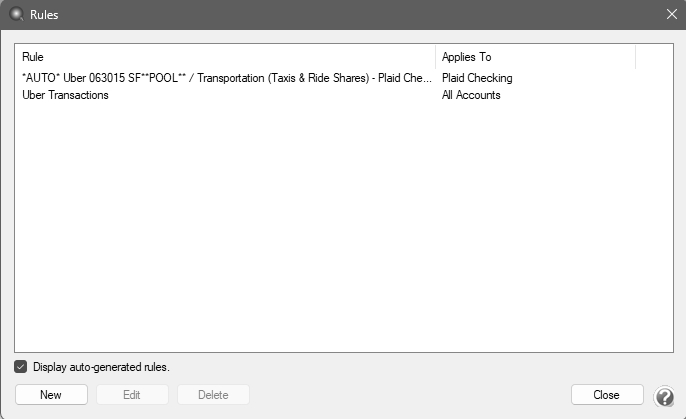Image resolution: width=686 pixels, height=419 pixels.
Task: Click the divider right of Applies To header
Action: coord(635,57)
